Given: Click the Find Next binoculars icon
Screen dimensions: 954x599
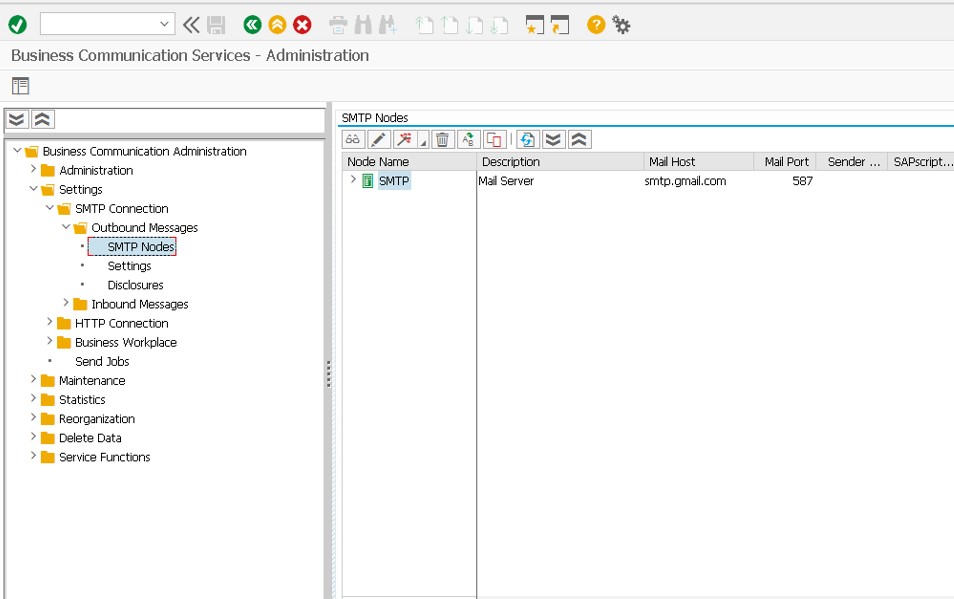Looking at the screenshot, I should [x=388, y=25].
